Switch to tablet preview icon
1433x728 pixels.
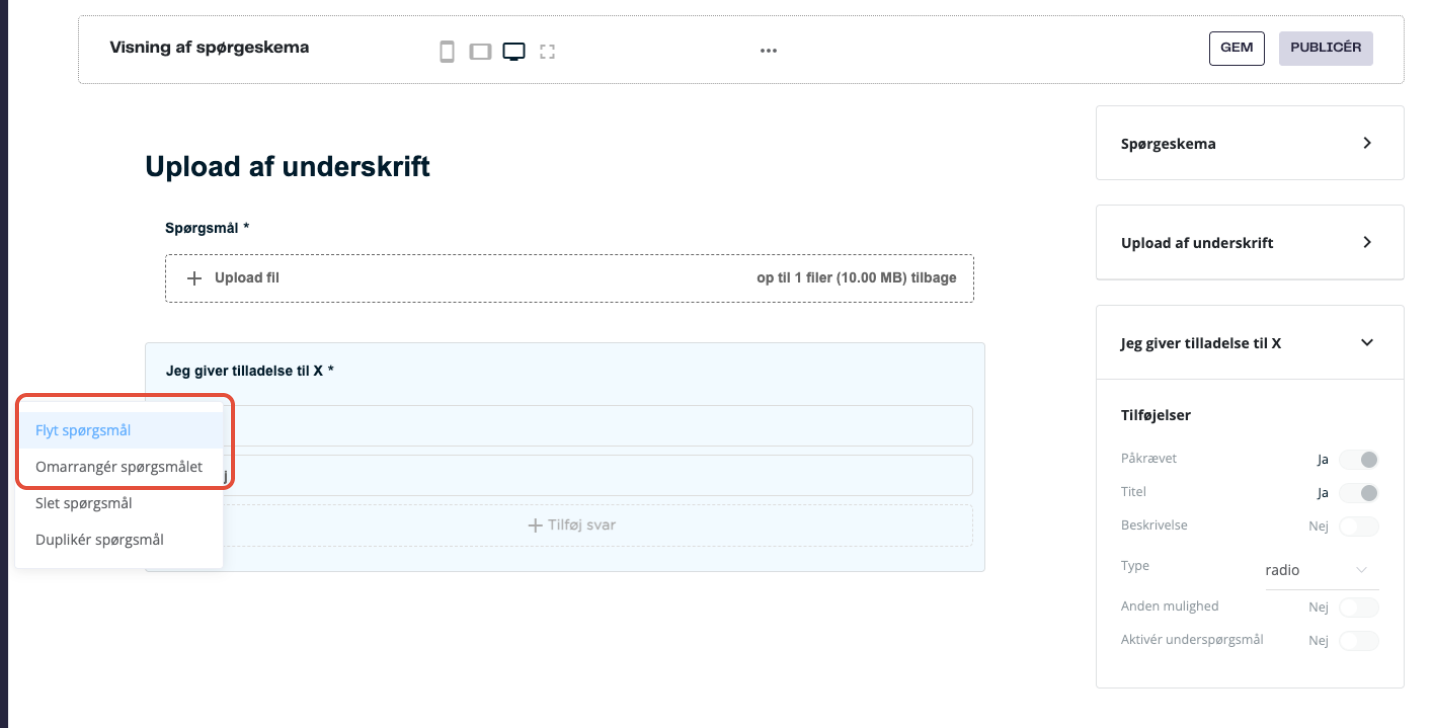pyautogui.click(x=480, y=51)
